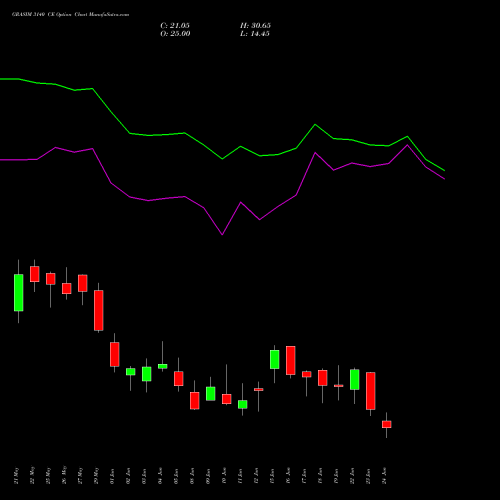Click the green candle above 11 Jun

point(243,404)
